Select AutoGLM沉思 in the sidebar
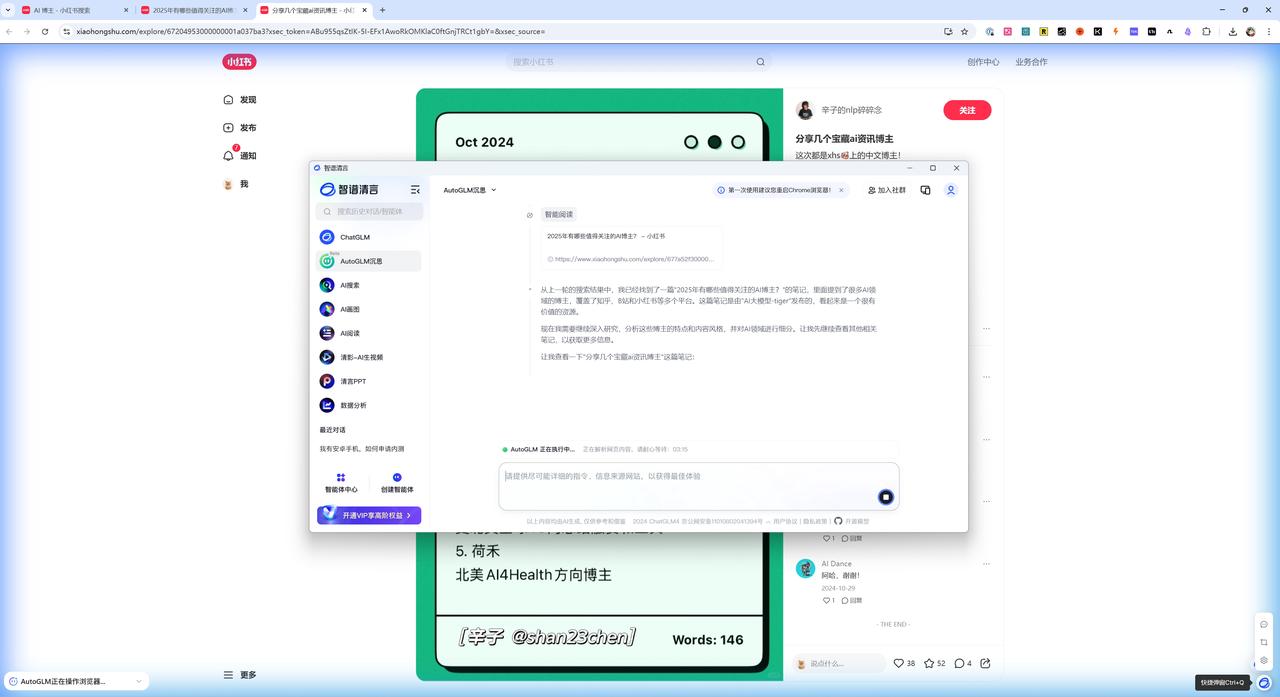Viewport: 1280px width, 697px height. click(368, 261)
